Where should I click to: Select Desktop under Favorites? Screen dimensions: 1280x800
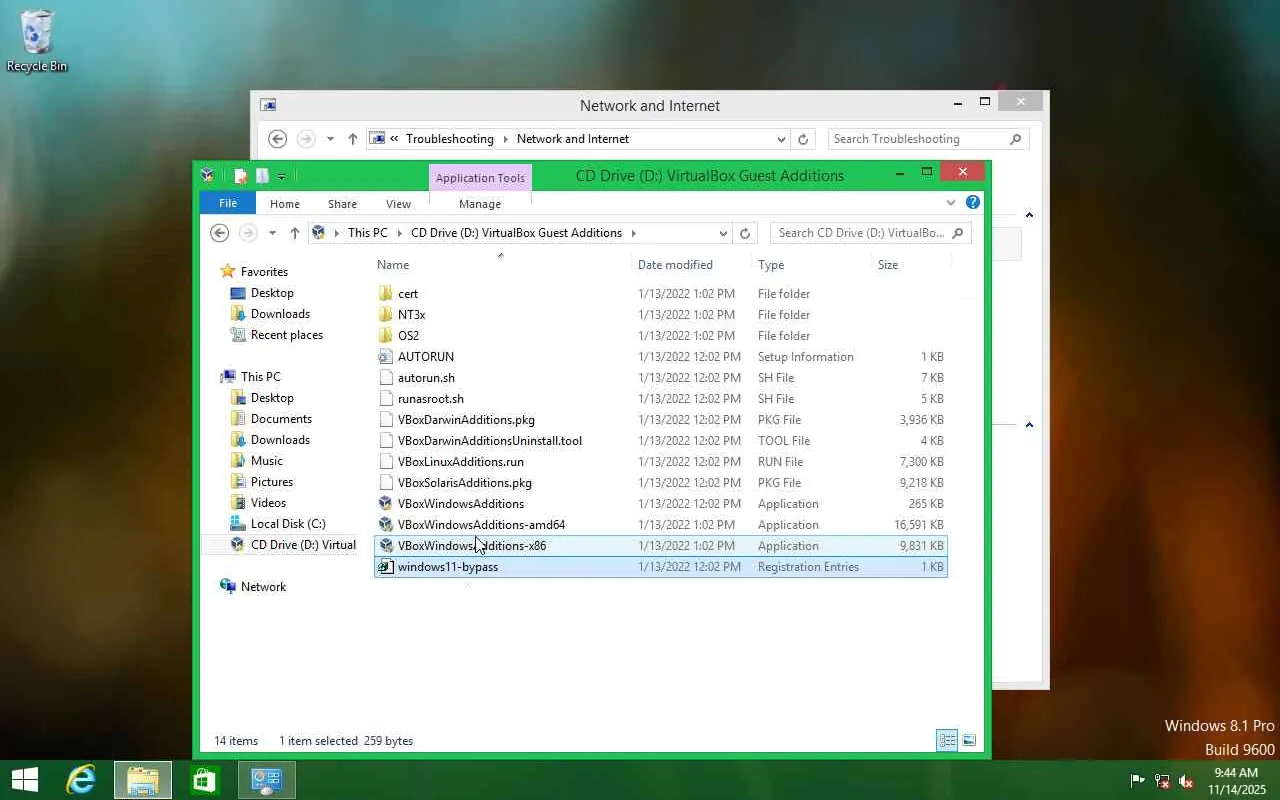(x=272, y=293)
